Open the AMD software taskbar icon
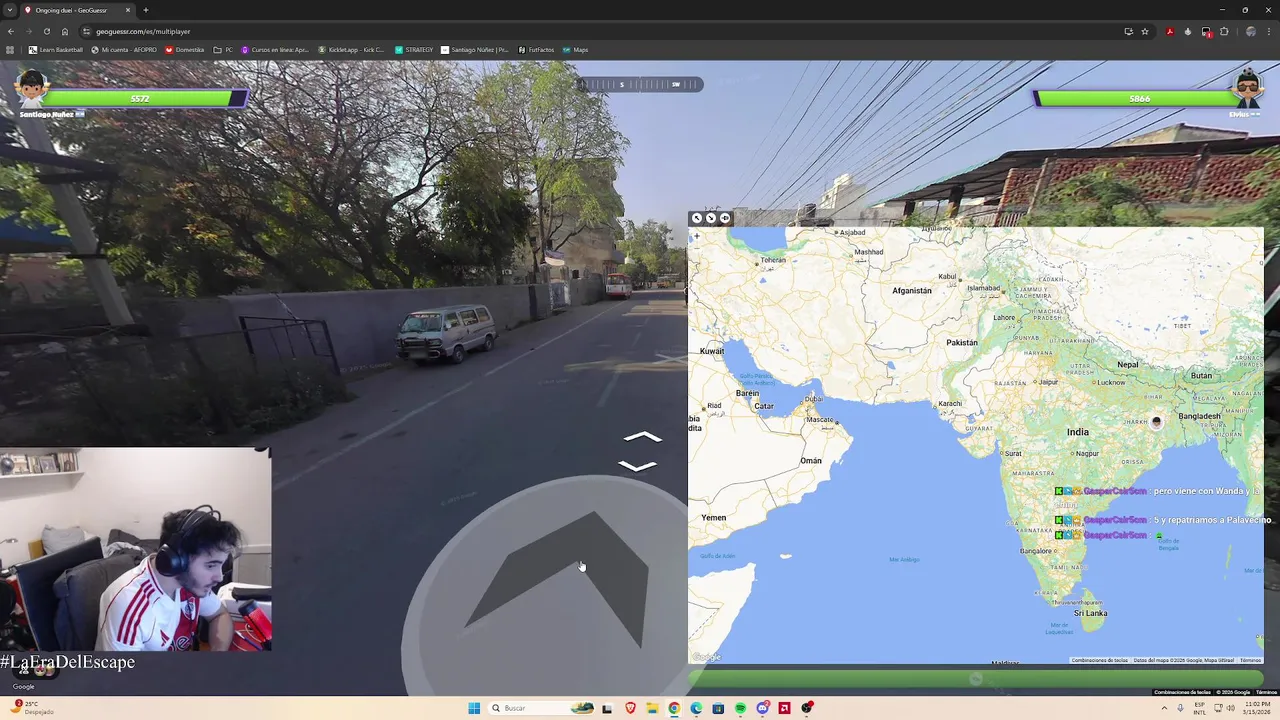 [x=785, y=708]
